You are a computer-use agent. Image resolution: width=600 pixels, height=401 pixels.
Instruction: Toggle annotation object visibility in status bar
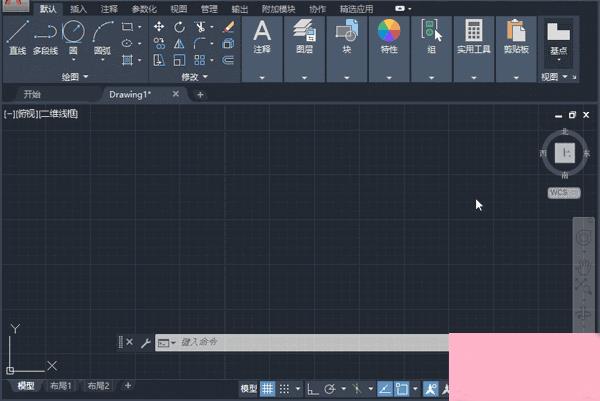point(430,389)
